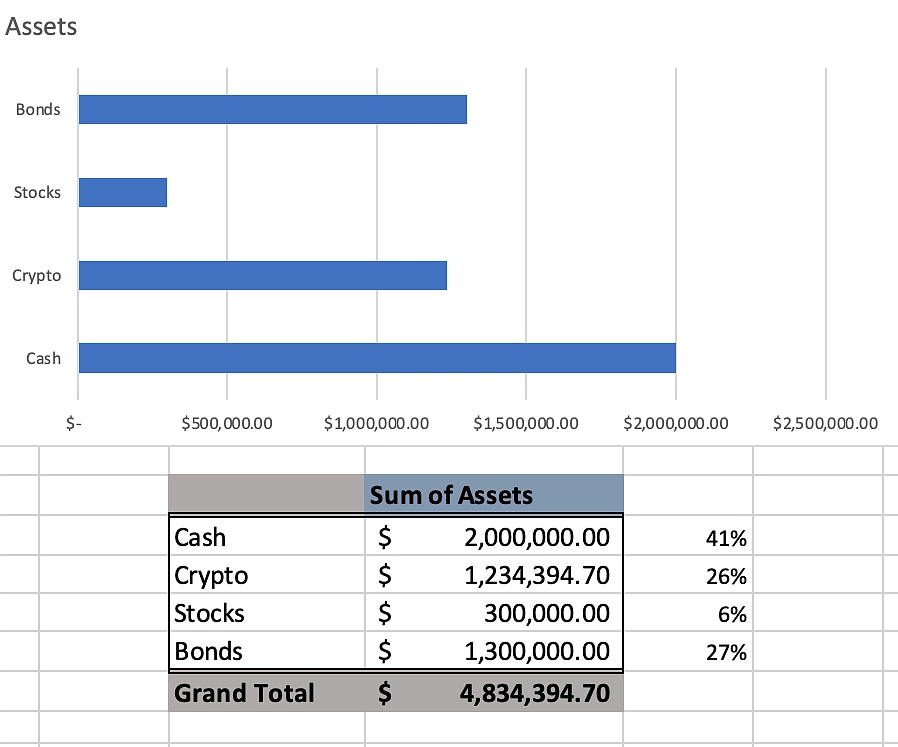Click the Bonds axis label
The height and width of the screenshot is (747, 898).
(38, 109)
